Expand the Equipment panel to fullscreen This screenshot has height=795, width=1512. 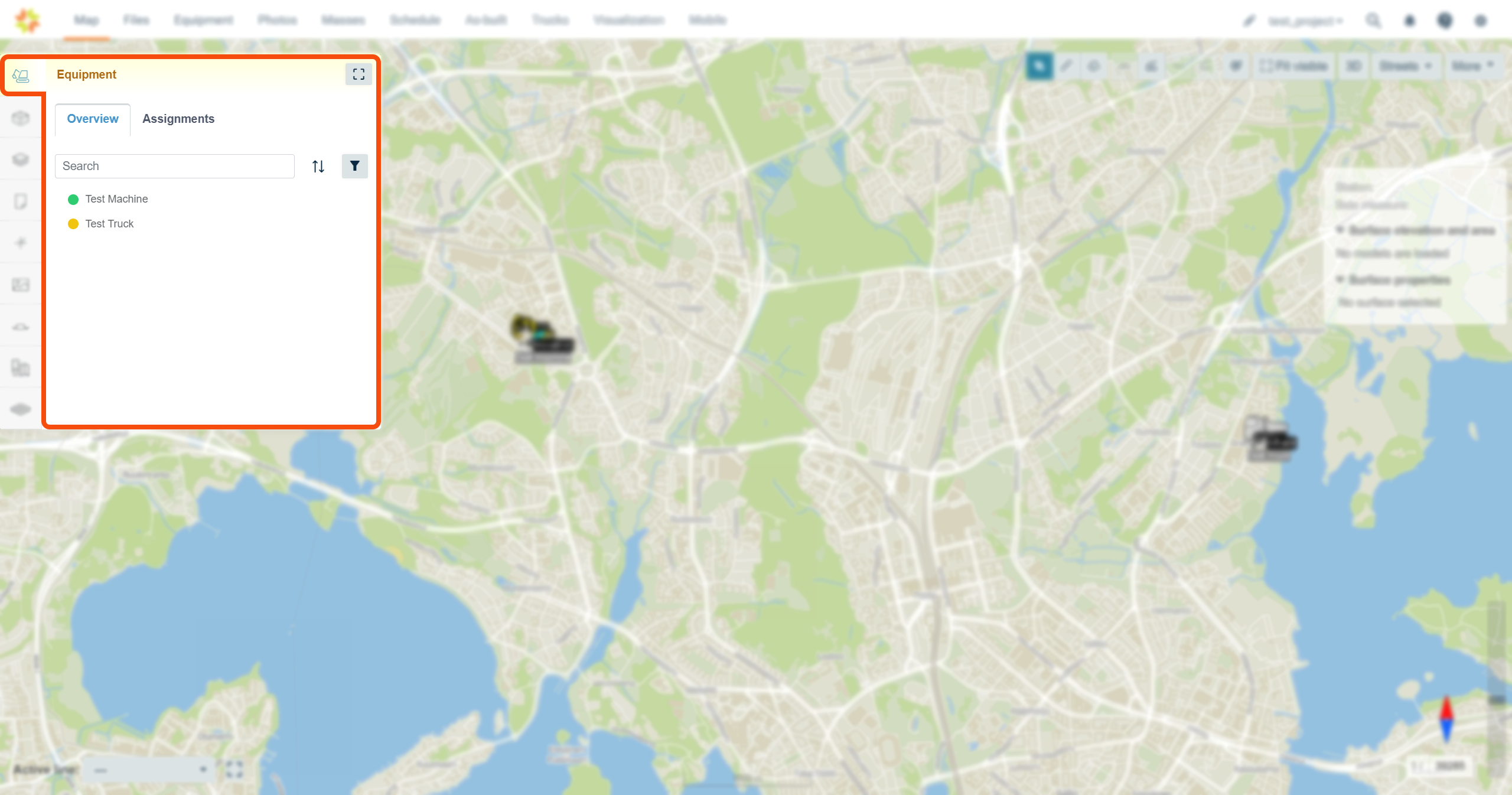pyautogui.click(x=359, y=74)
